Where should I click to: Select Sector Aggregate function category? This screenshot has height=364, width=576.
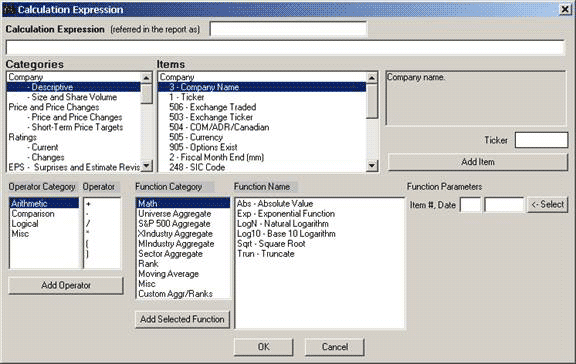[183, 254]
